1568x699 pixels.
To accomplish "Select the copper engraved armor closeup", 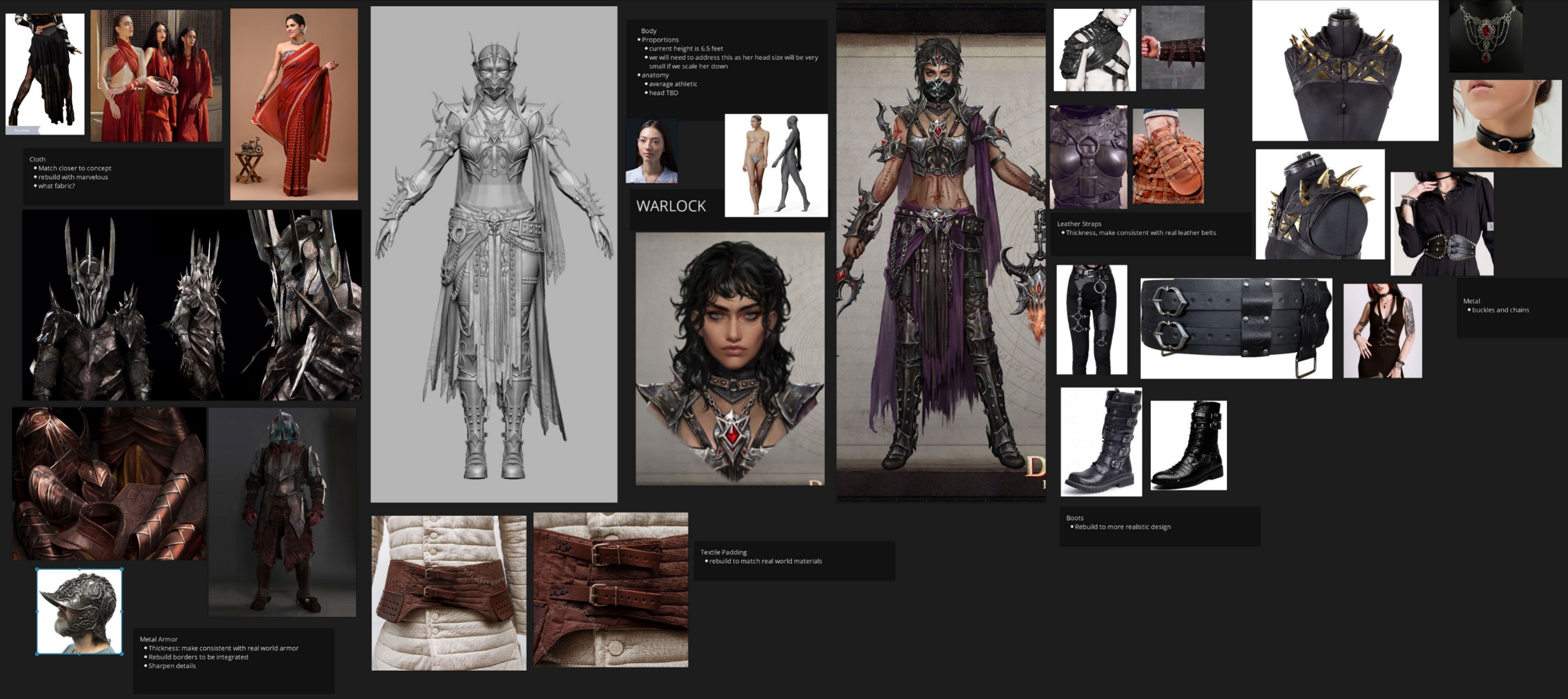I will (x=109, y=484).
